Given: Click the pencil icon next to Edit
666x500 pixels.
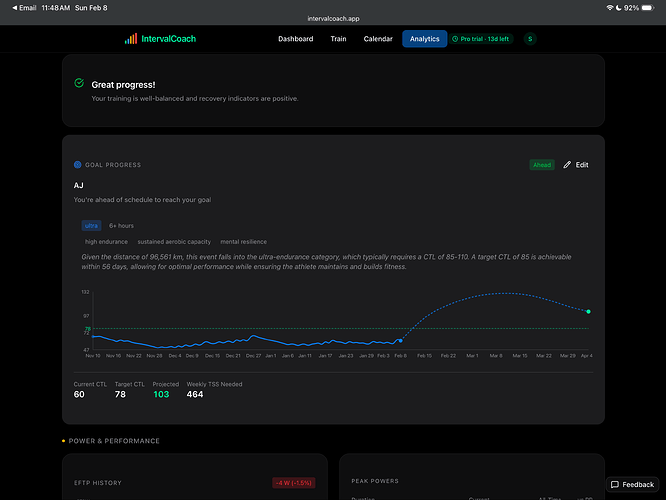Looking at the screenshot, I should pyautogui.click(x=568, y=165).
